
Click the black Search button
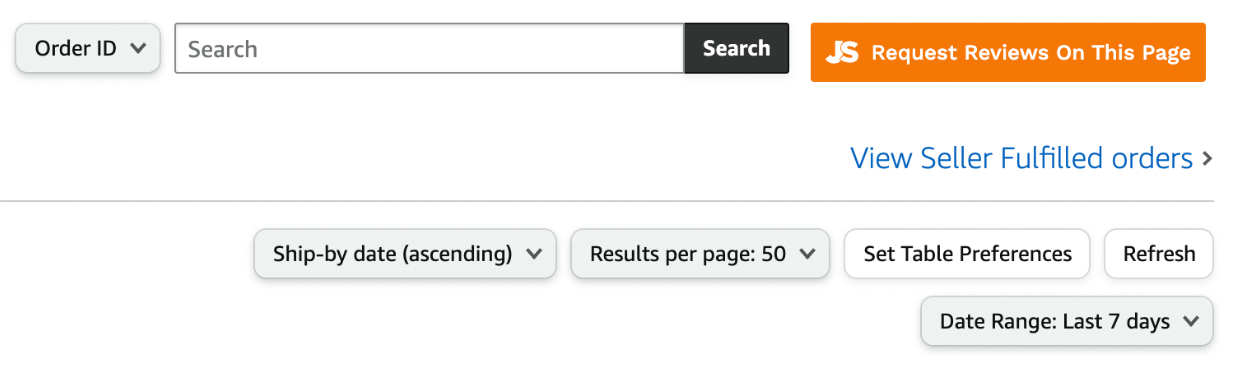pyautogui.click(x=736, y=48)
